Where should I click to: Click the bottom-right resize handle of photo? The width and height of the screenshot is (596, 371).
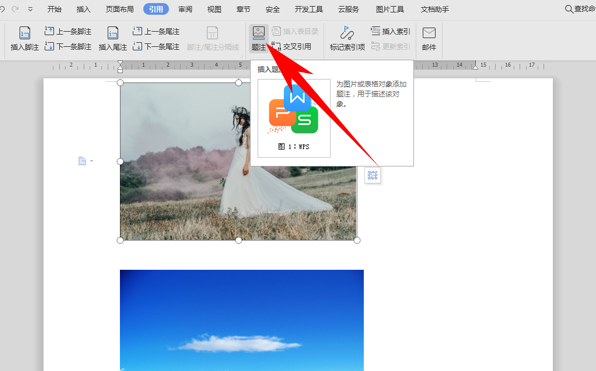coord(357,240)
